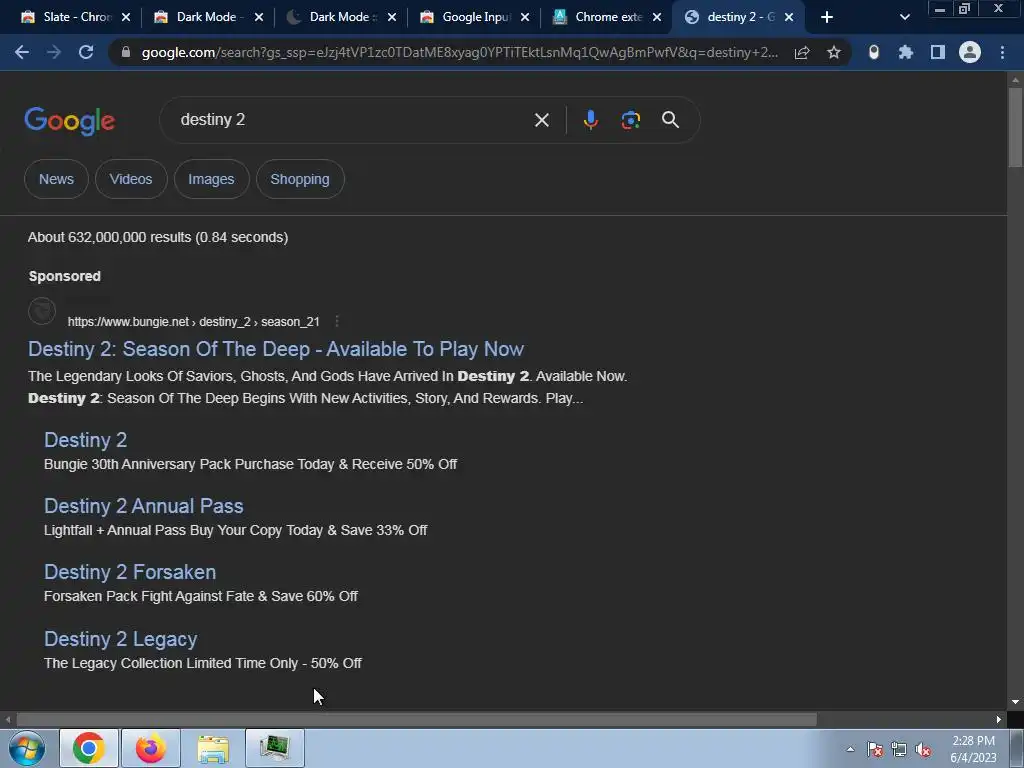Filter results by Shopping

[300, 179]
